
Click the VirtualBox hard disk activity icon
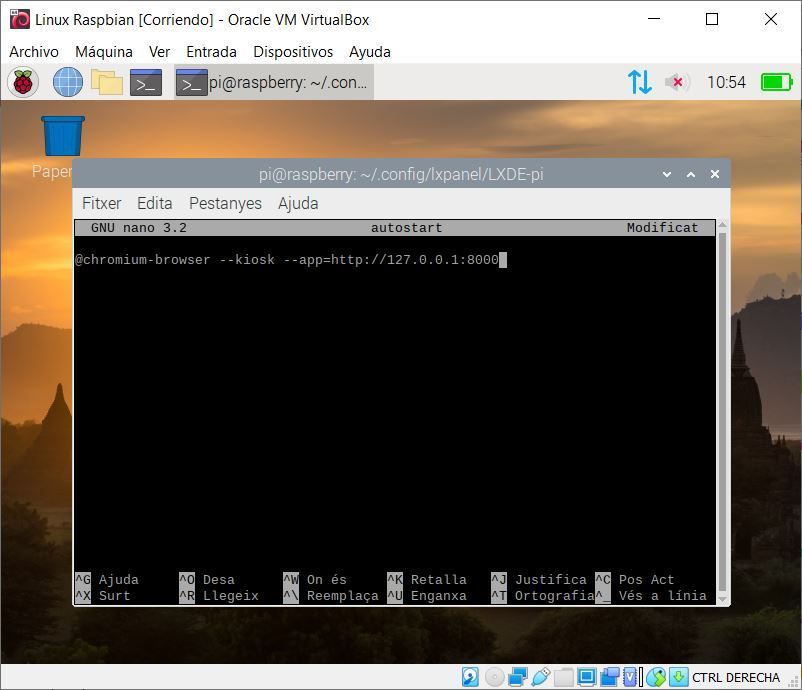471,677
